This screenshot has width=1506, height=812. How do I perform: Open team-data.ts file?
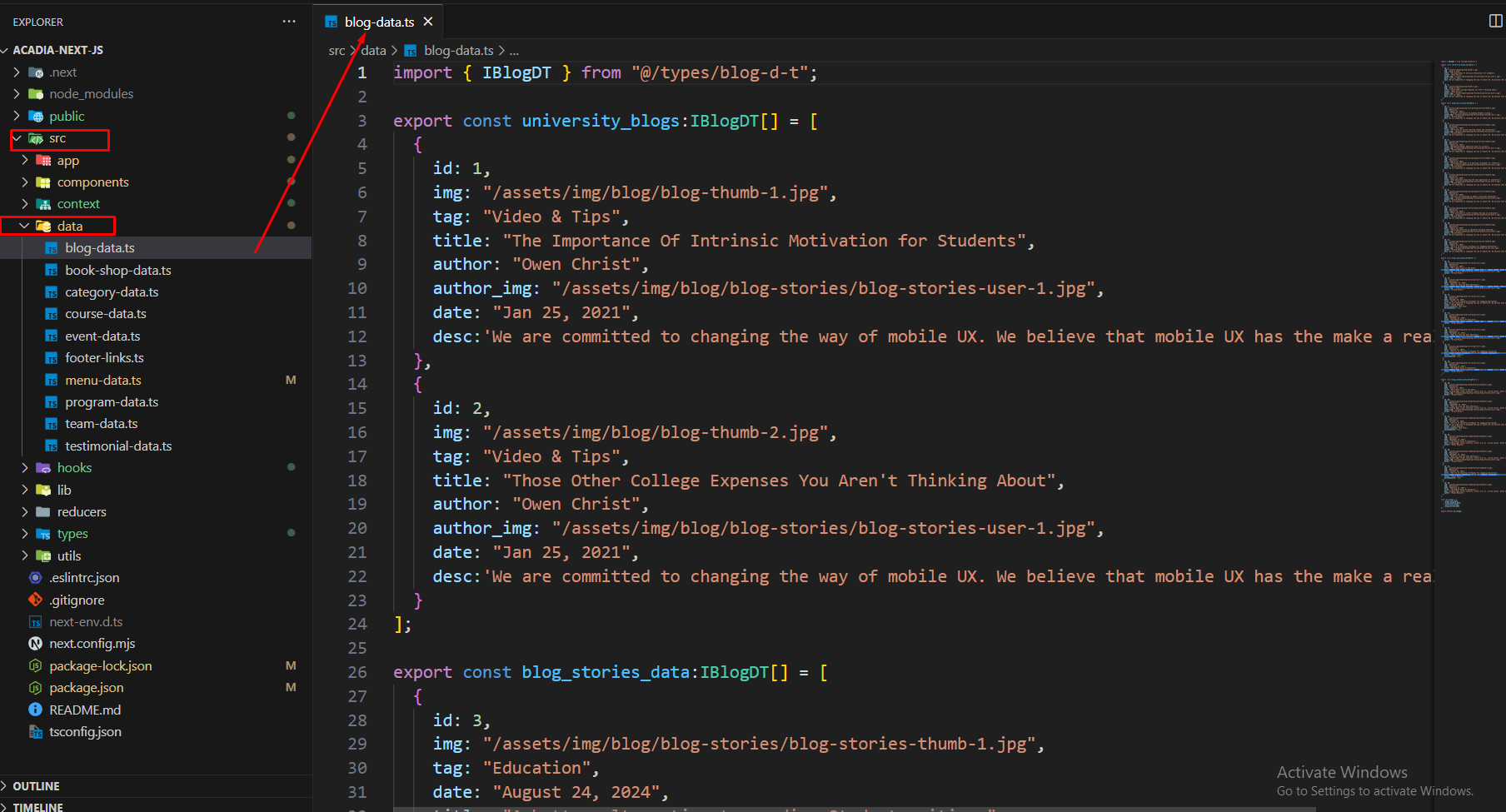coord(102,424)
